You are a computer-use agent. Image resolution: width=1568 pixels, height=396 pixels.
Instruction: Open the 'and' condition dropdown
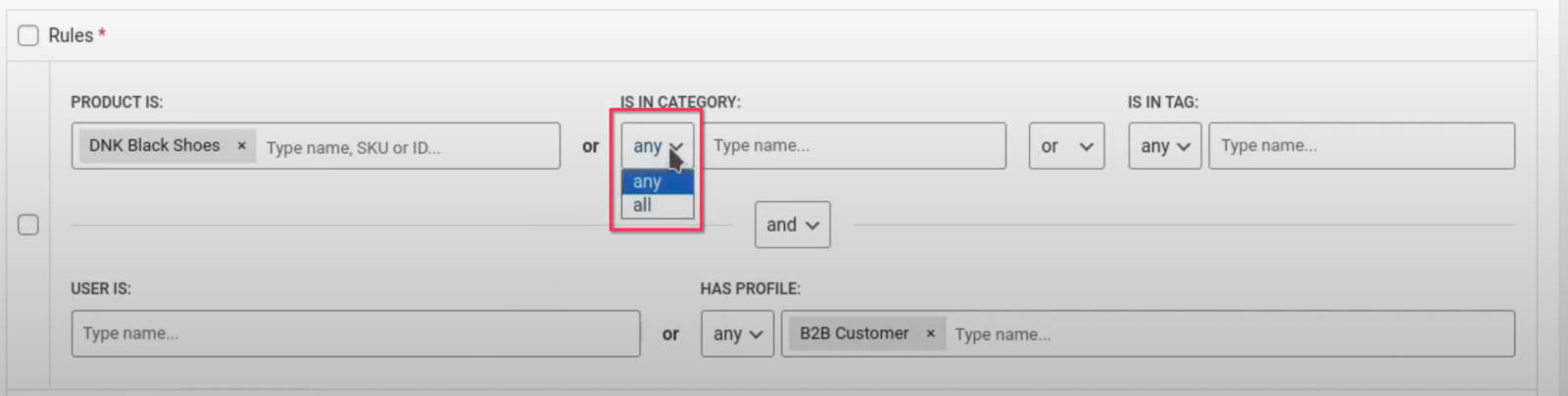[x=792, y=224]
